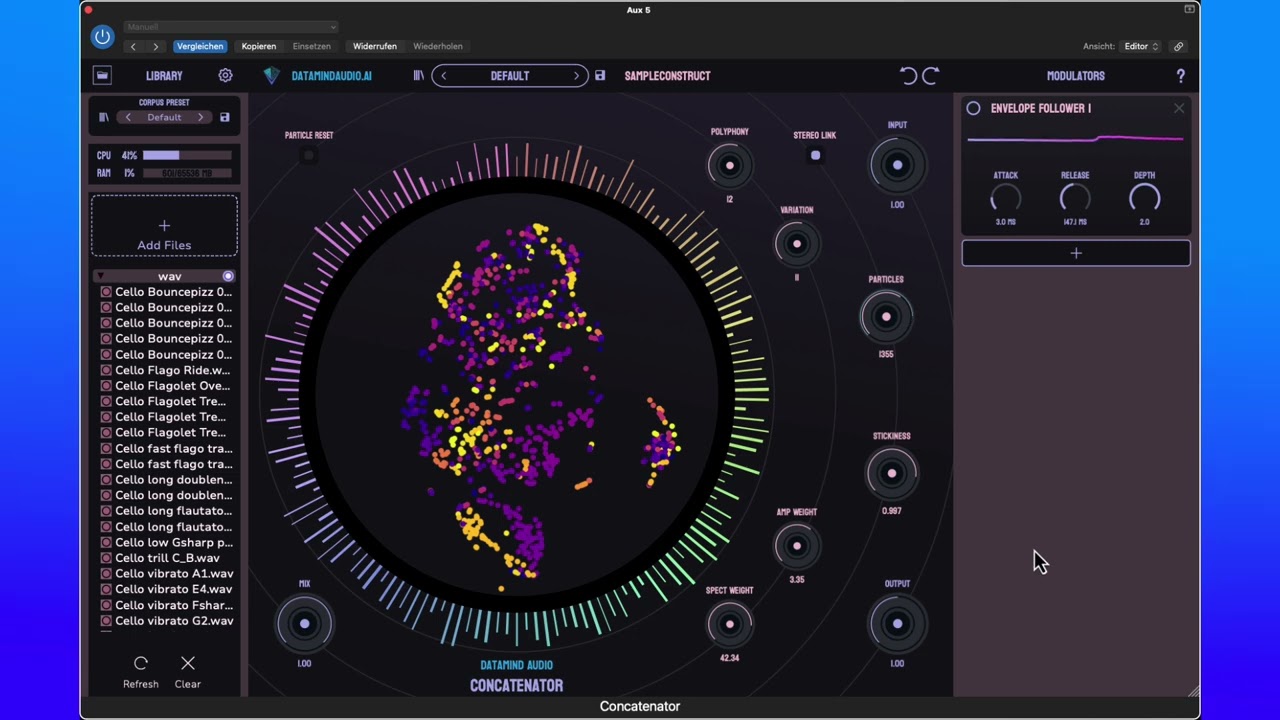Click the link icon in the header

pos(1178,46)
